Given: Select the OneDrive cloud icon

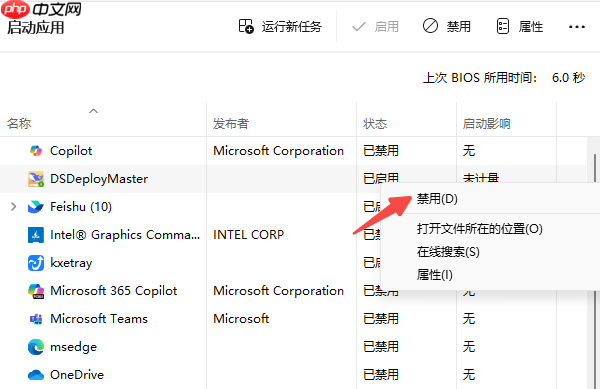Looking at the screenshot, I should [36, 374].
